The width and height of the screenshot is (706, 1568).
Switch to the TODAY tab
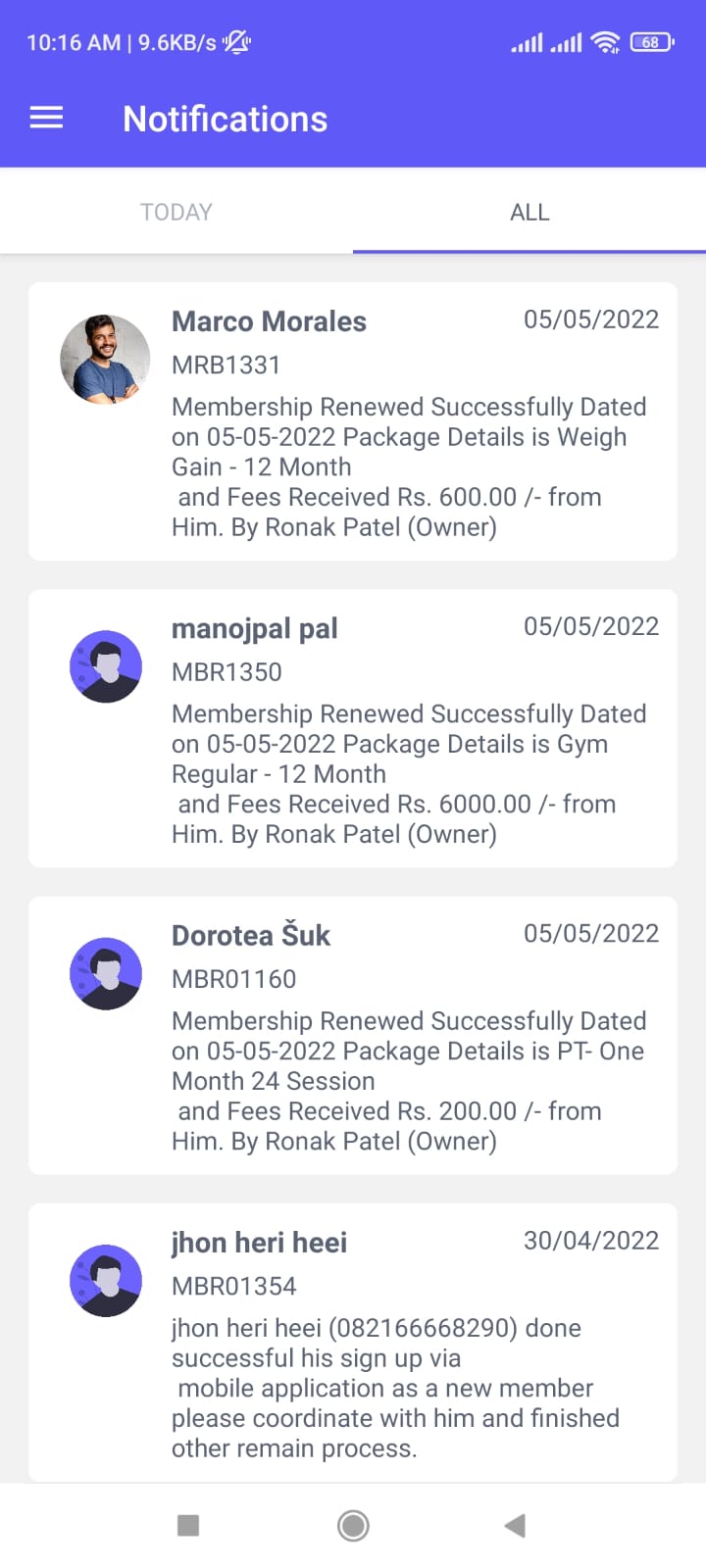click(176, 212)
